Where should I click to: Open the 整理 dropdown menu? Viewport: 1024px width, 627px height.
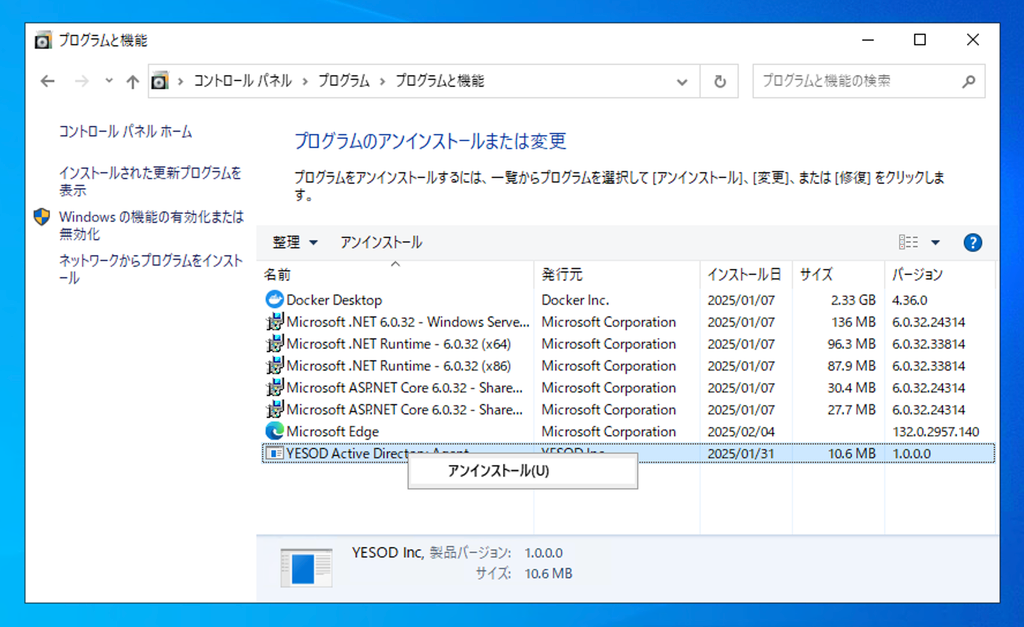pyautogui.click(x=295, y=242)
